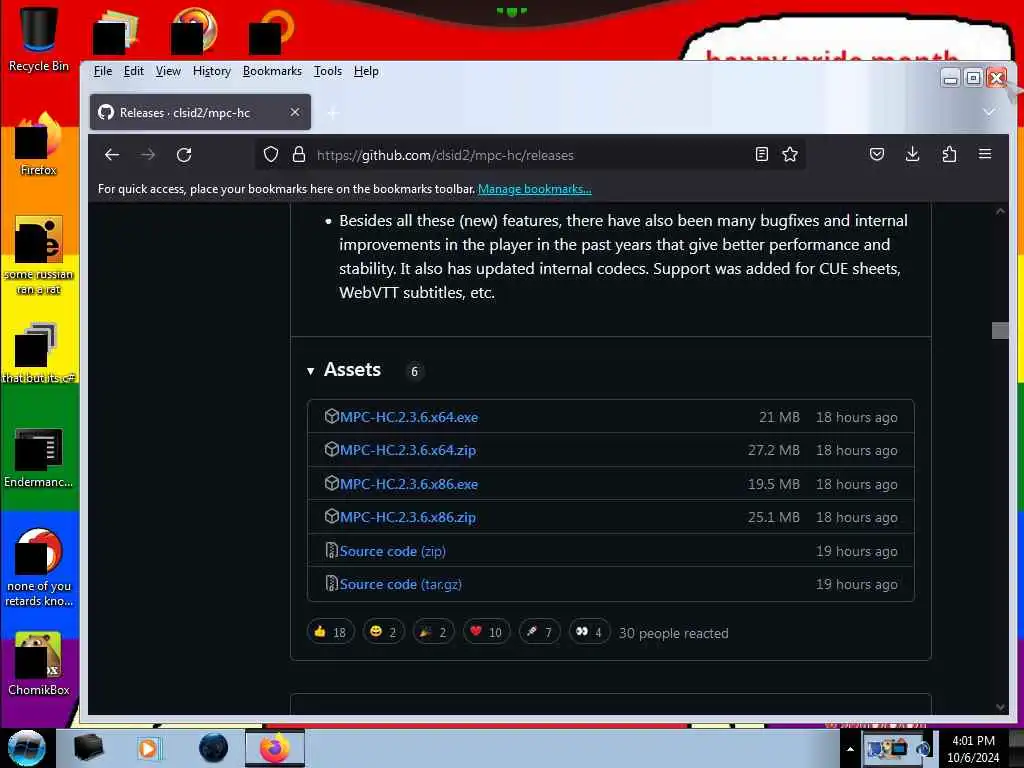Image resolution: width=1024 pixels, height=768 pixels.
Task: Open the ChomikBox desktop icon
Action: [39, 664]
